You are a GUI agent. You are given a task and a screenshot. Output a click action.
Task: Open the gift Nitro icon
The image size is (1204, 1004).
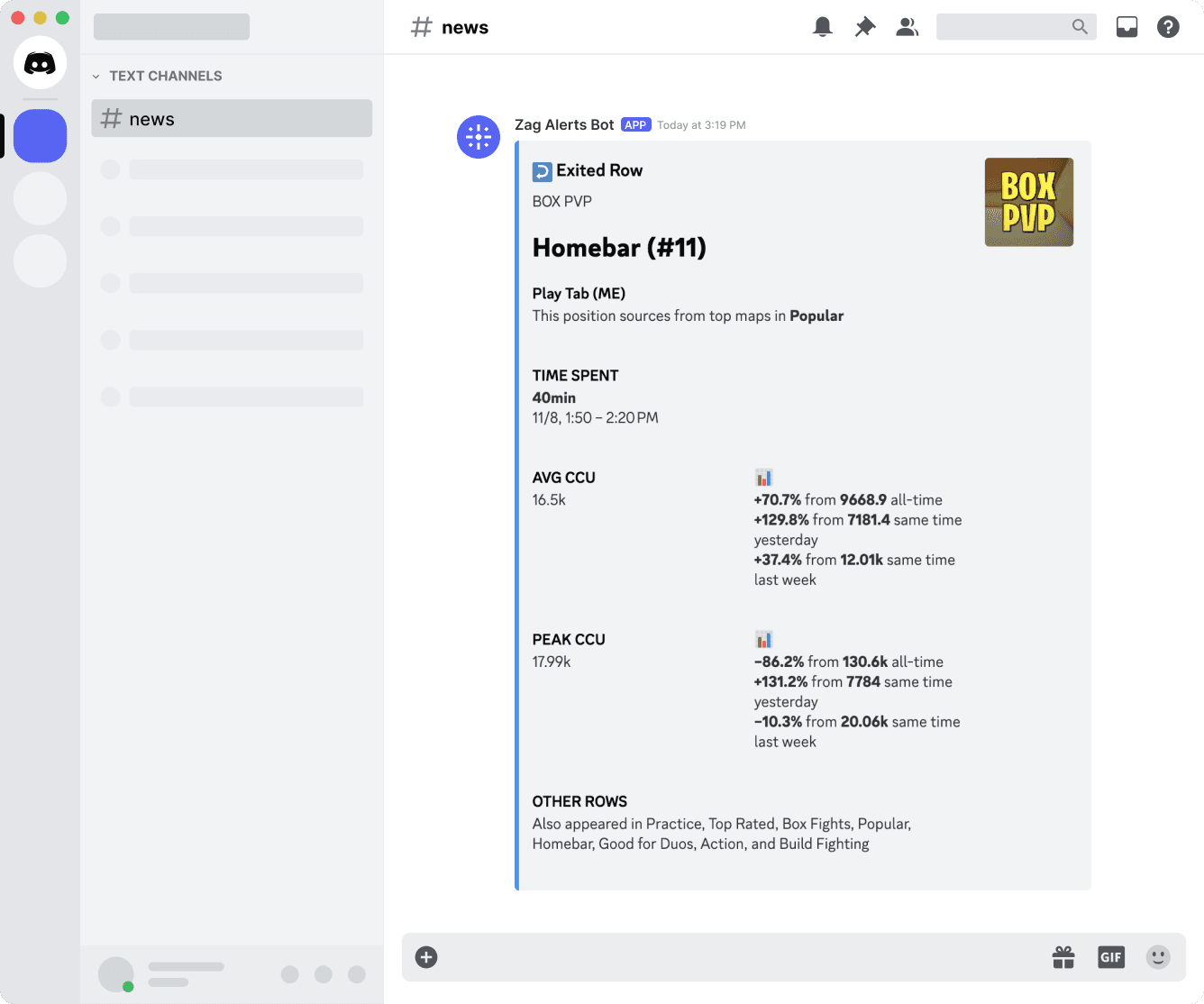(x=1063, y=957)
